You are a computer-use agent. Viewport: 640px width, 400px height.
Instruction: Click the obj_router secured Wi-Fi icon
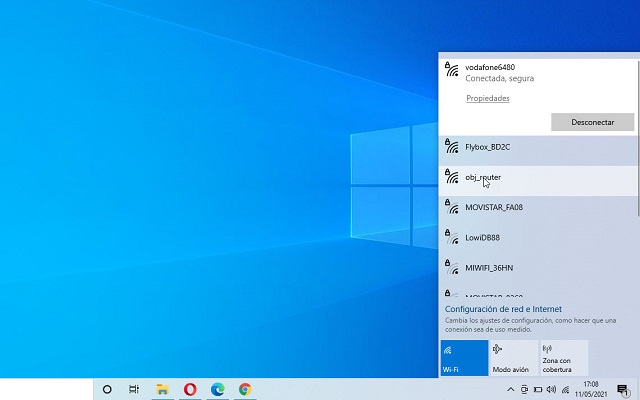pyautogui.click(x=451, y=176)
